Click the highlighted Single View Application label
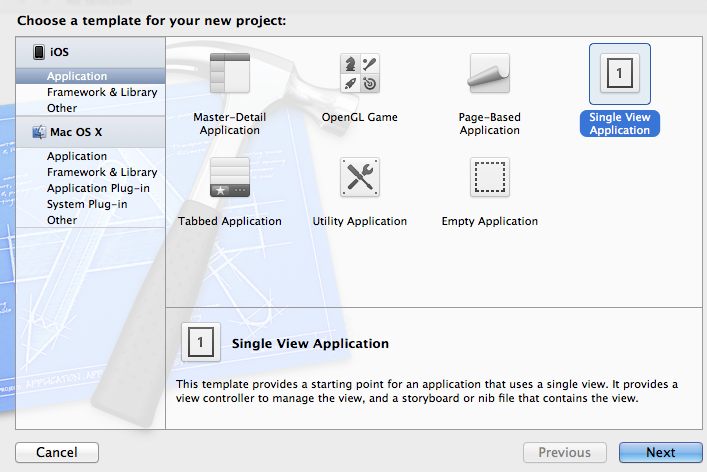The width and height of the screenshot is (707, 472). [x=620, y=124]
